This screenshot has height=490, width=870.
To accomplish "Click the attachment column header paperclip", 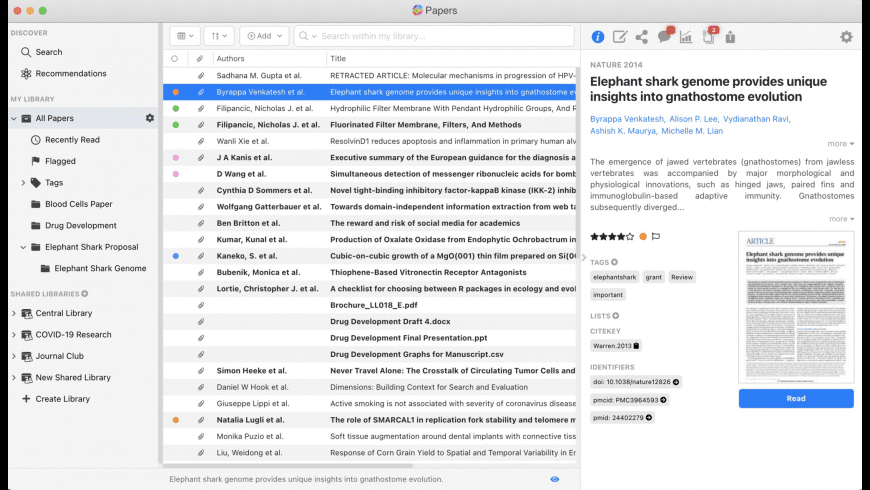I will (200, 58).
